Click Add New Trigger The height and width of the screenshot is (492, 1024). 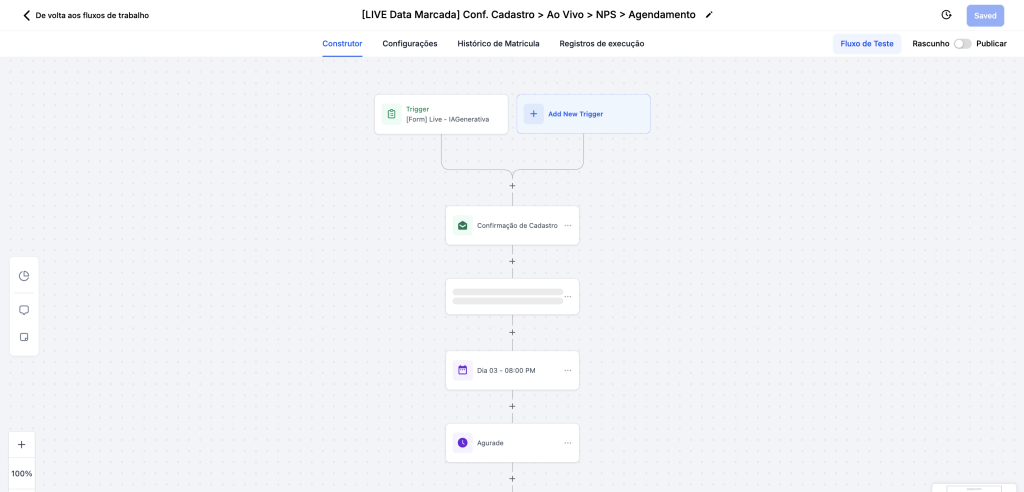[583, 114]
